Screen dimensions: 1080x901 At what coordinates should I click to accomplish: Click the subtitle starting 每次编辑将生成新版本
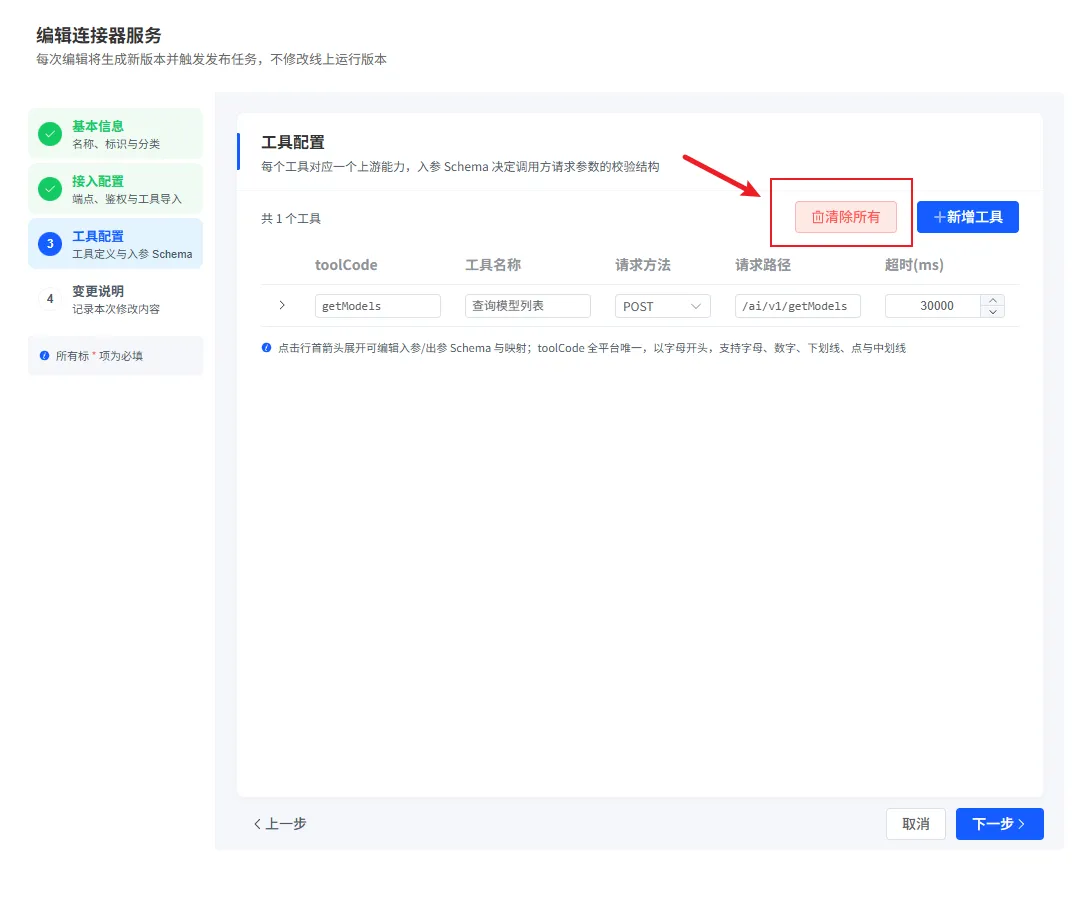(211, 59)
